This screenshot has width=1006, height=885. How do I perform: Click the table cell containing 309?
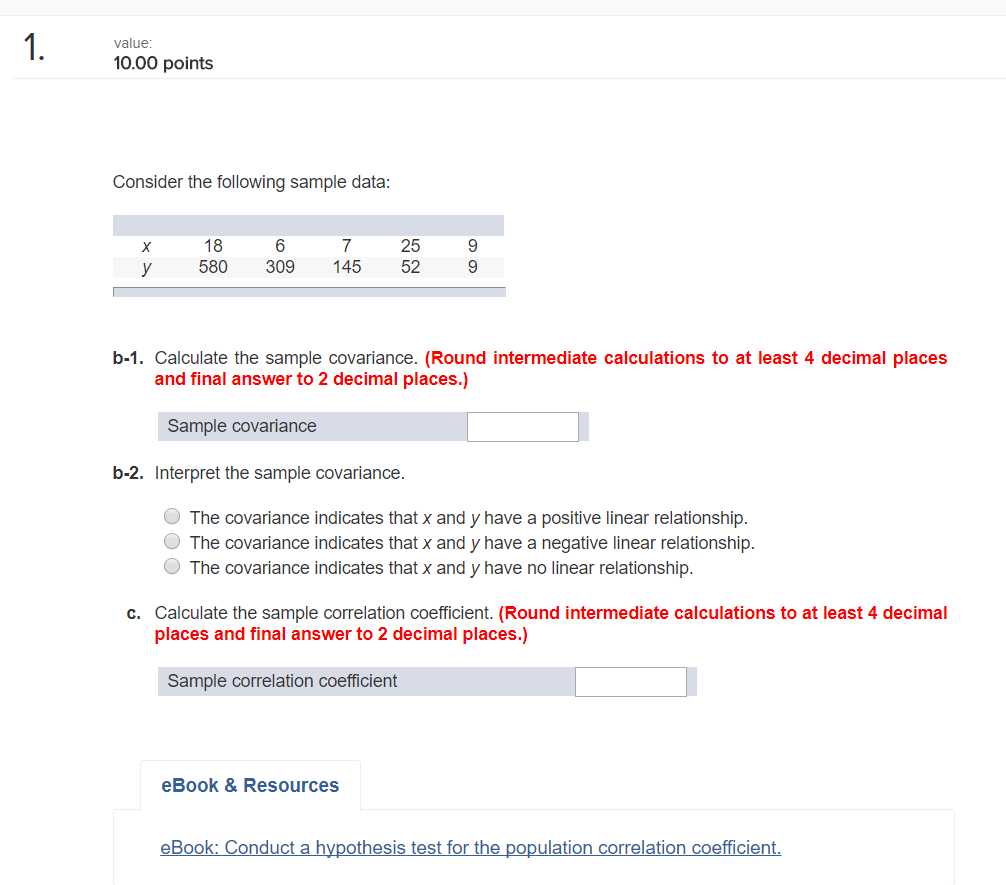click(x=280, y=267)
